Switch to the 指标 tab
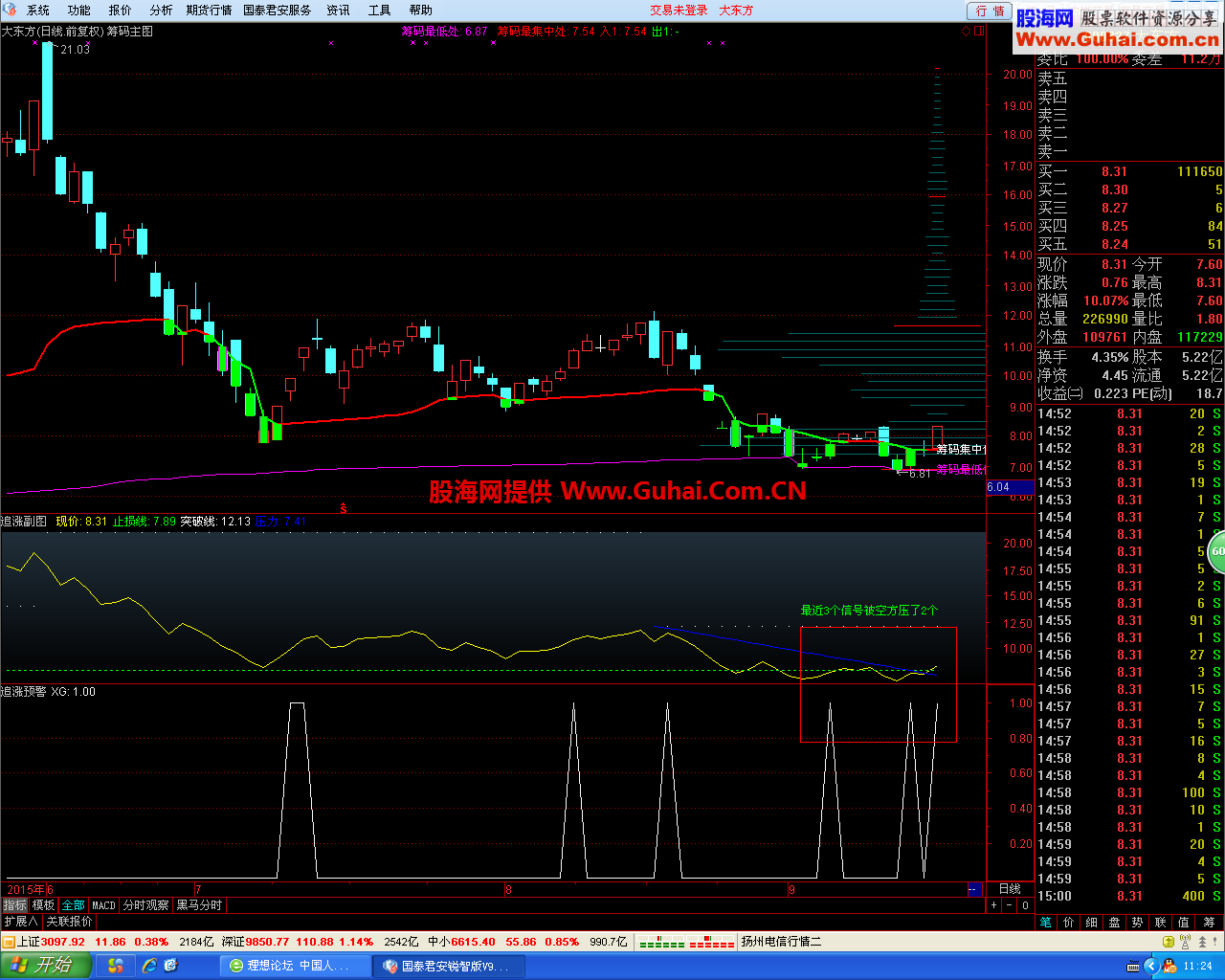 coord(14,905)
